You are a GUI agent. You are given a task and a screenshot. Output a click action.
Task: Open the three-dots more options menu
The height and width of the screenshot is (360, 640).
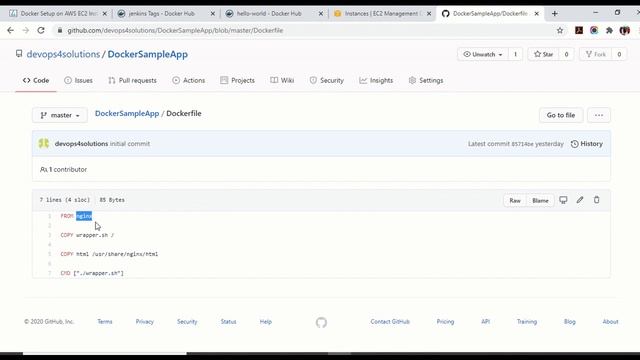click(599, 115)
